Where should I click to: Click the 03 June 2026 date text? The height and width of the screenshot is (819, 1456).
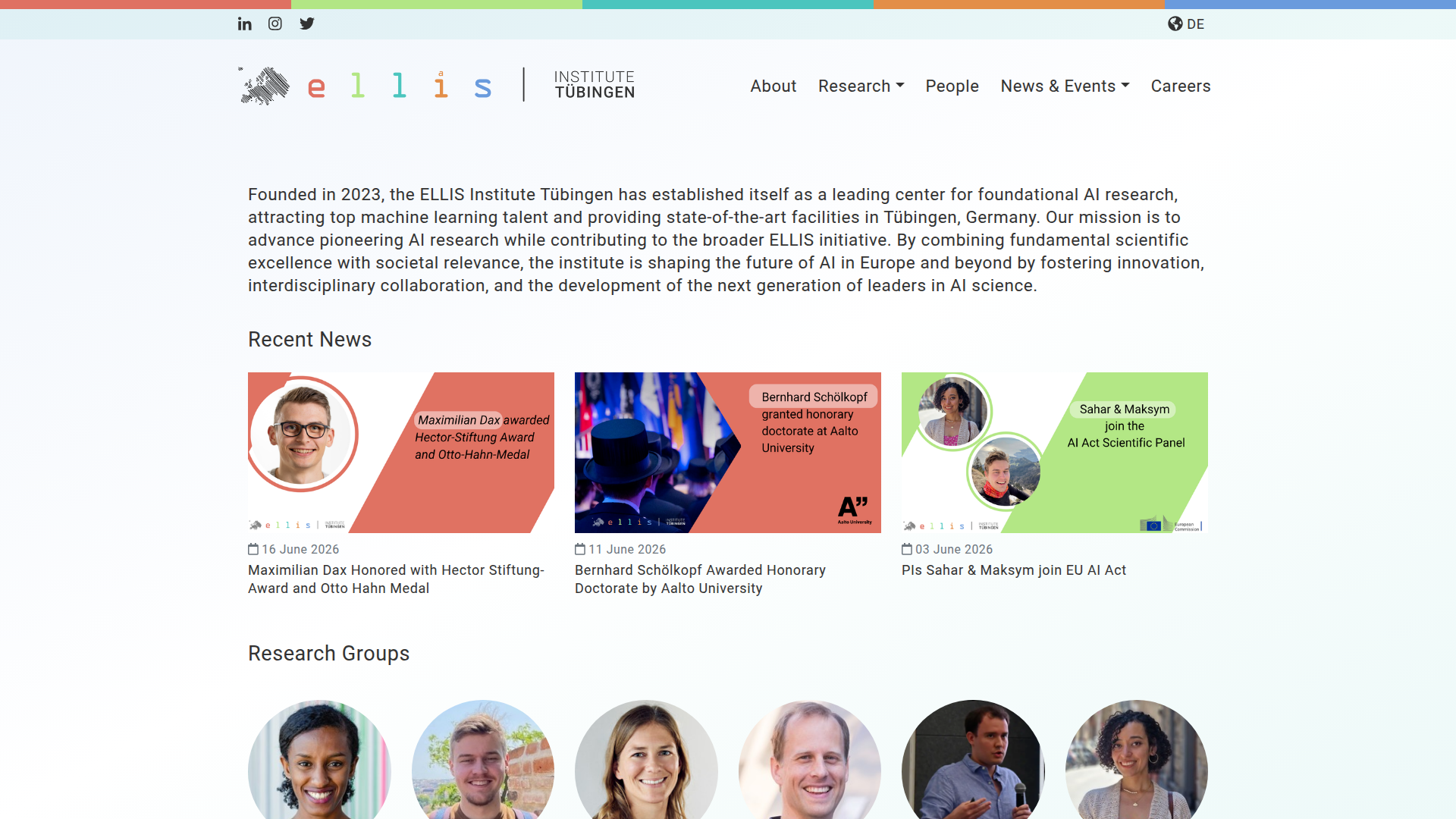pos(954,550)
